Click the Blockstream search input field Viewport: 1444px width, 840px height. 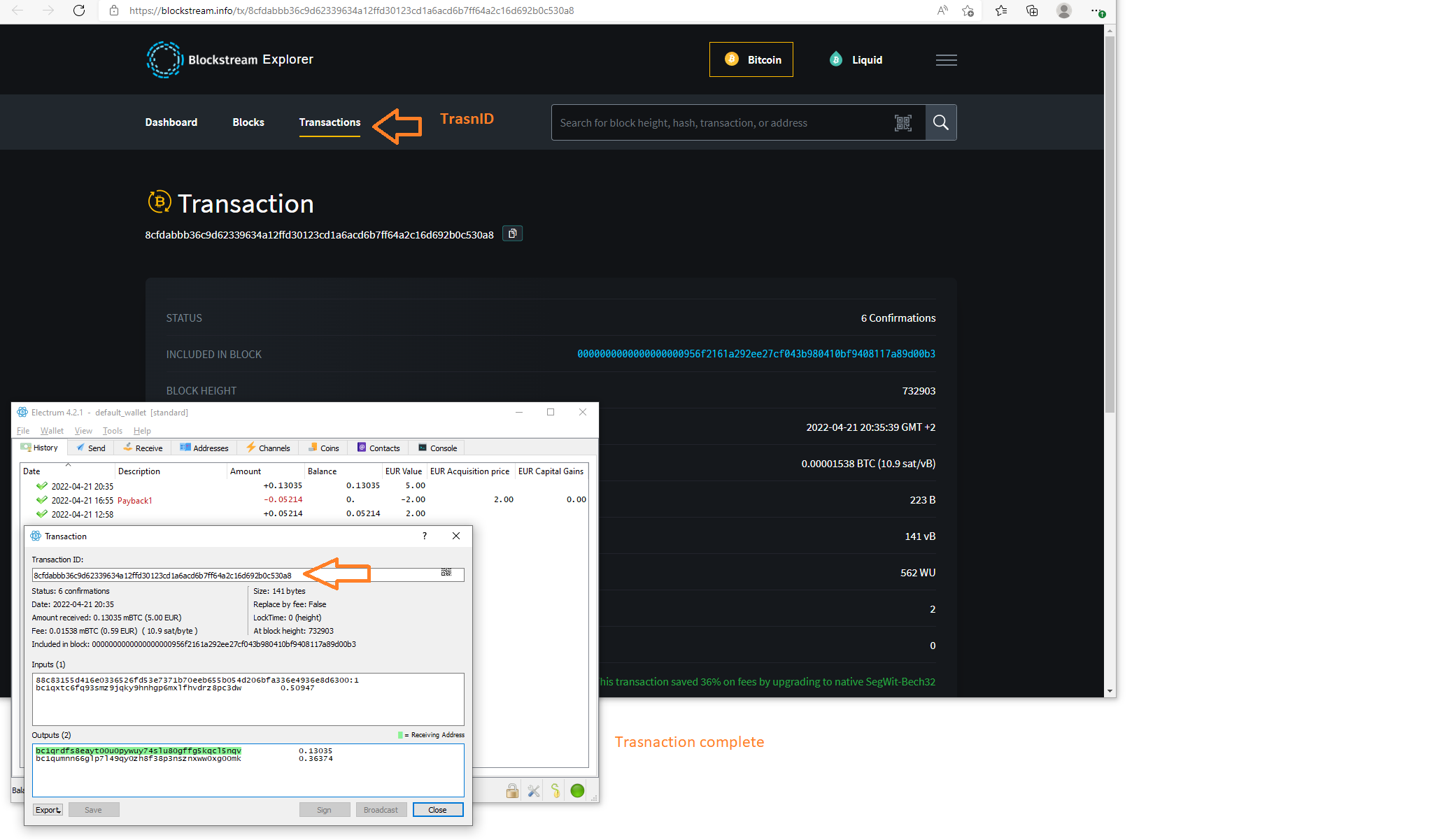pos(721,123)
